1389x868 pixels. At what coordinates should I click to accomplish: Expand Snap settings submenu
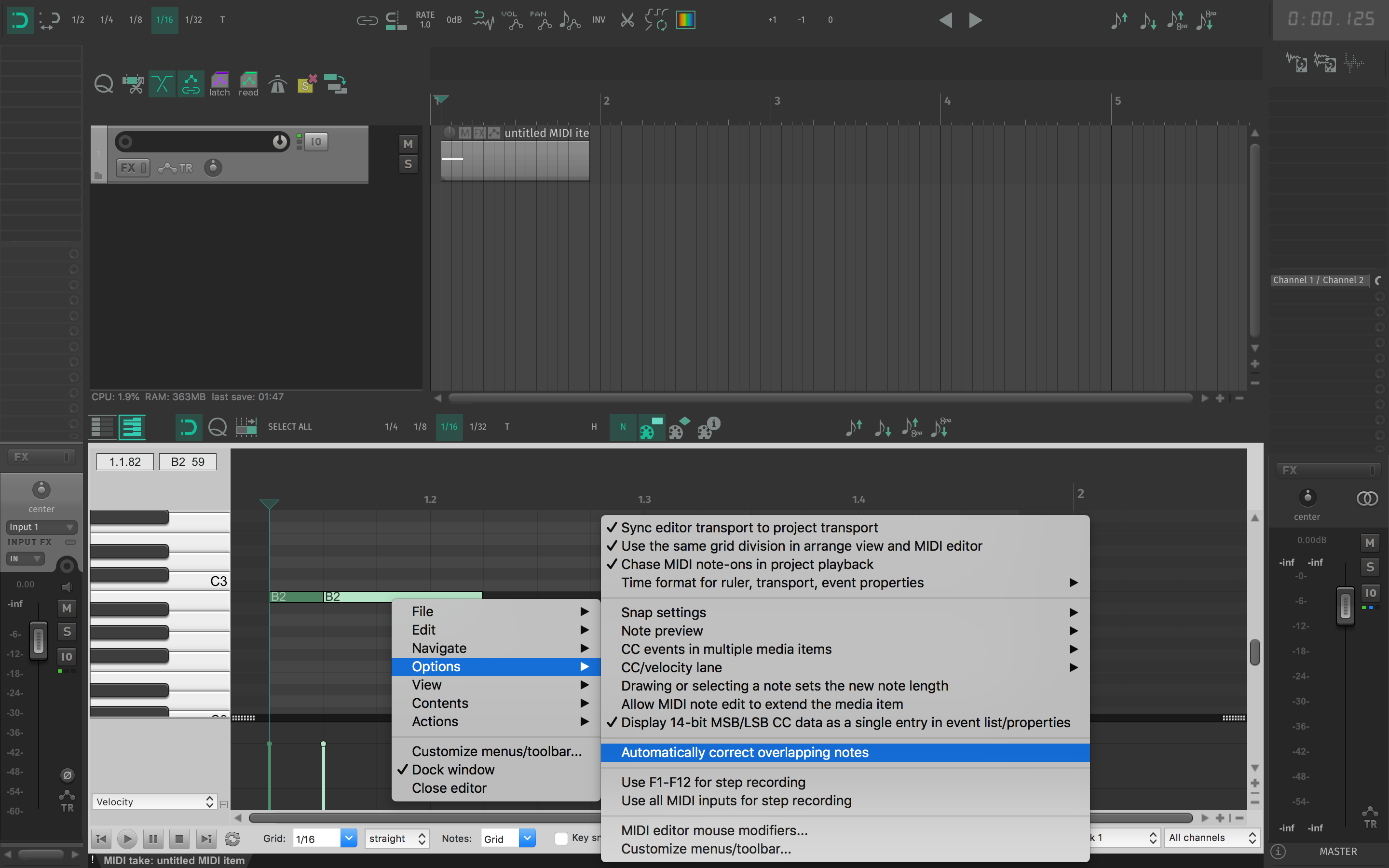[x=845, y=612]
